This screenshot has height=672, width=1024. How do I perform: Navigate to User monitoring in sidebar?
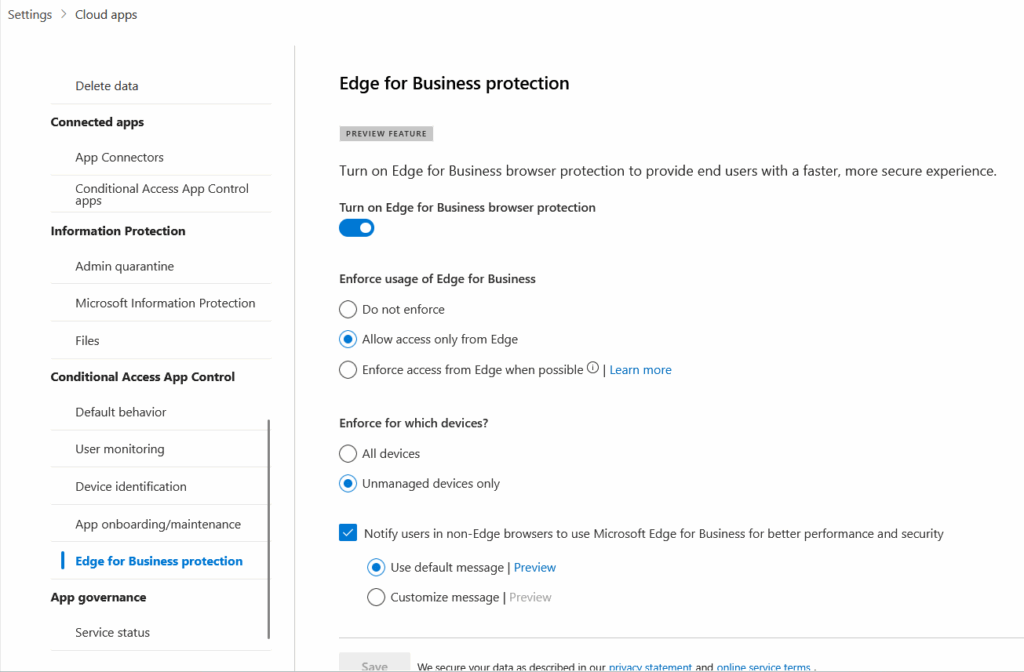coord(120,450)
